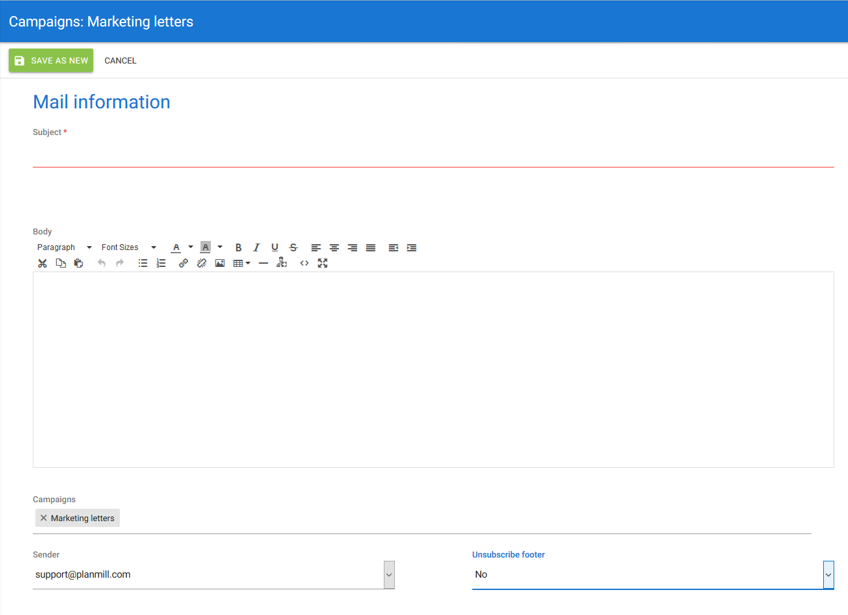The image size is (848, 615).
Task: Click into the Subject input field
Action: tap(433, 155)
